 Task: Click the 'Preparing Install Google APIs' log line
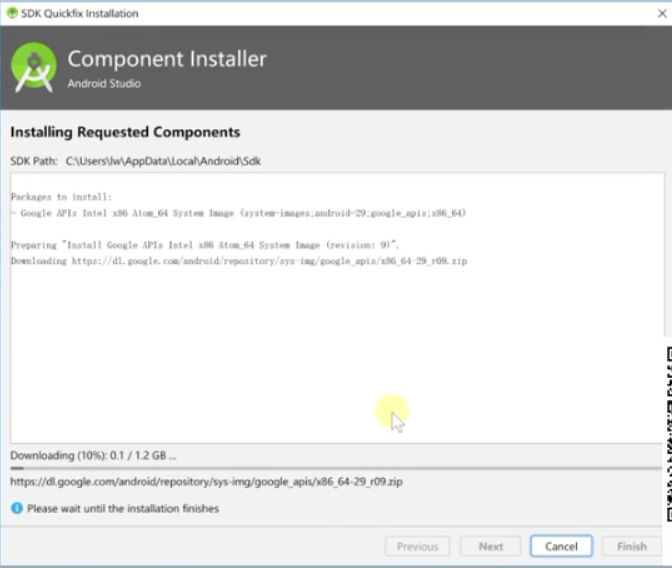[205, 245]
